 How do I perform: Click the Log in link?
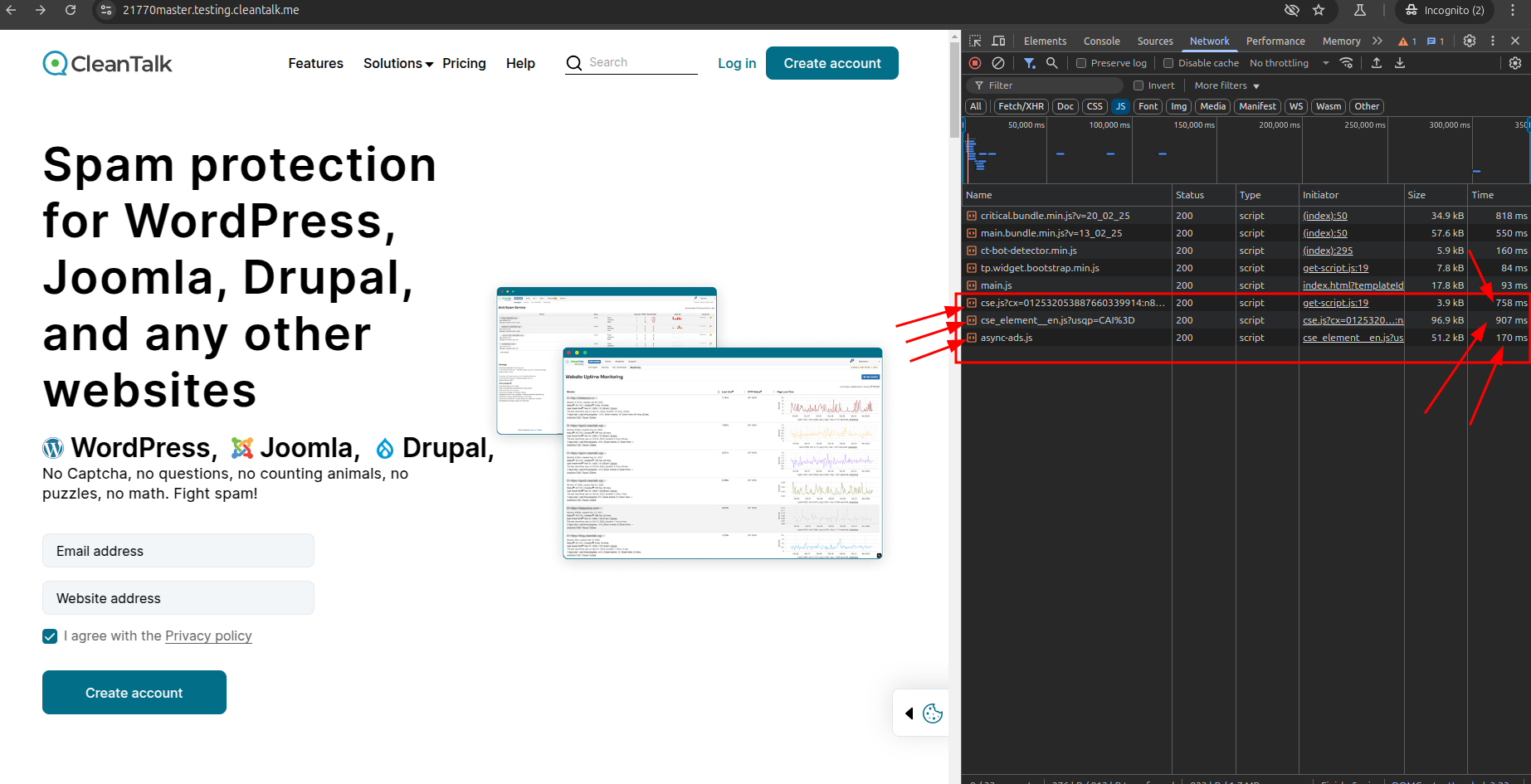point(737,63)
